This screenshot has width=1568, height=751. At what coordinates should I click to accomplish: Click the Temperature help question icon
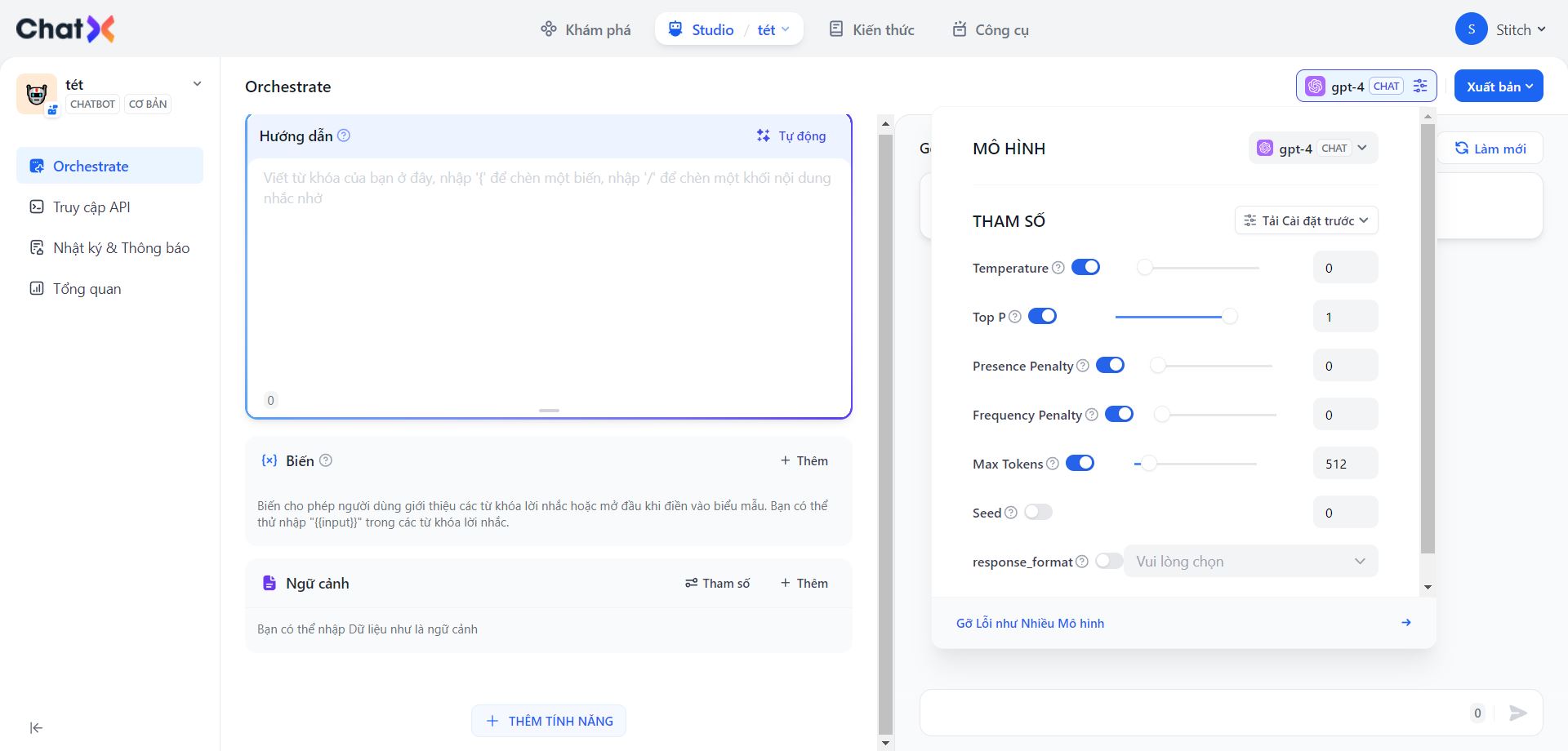pyautogui.click(x=1058, y=268)
